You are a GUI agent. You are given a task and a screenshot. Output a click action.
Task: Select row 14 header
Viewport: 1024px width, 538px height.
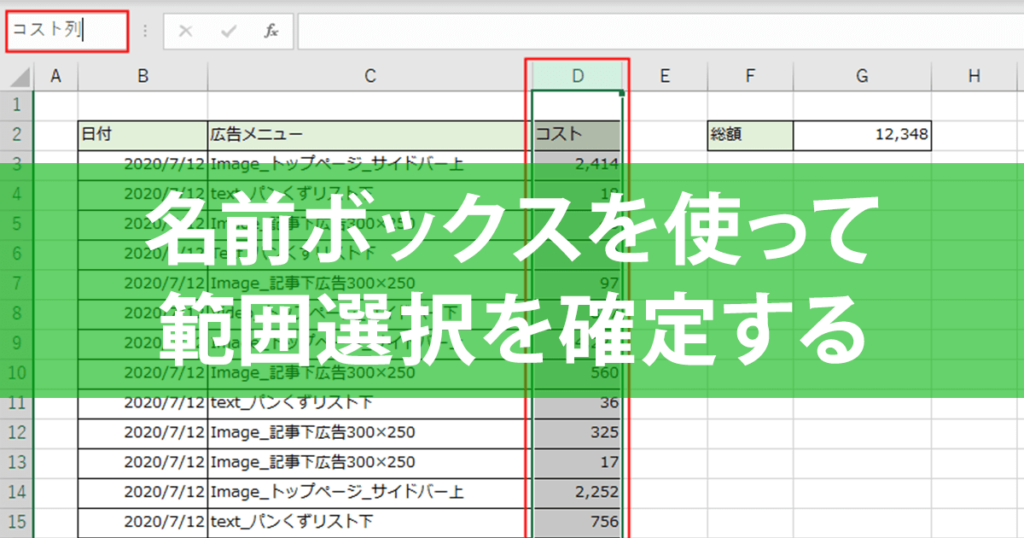16,492
